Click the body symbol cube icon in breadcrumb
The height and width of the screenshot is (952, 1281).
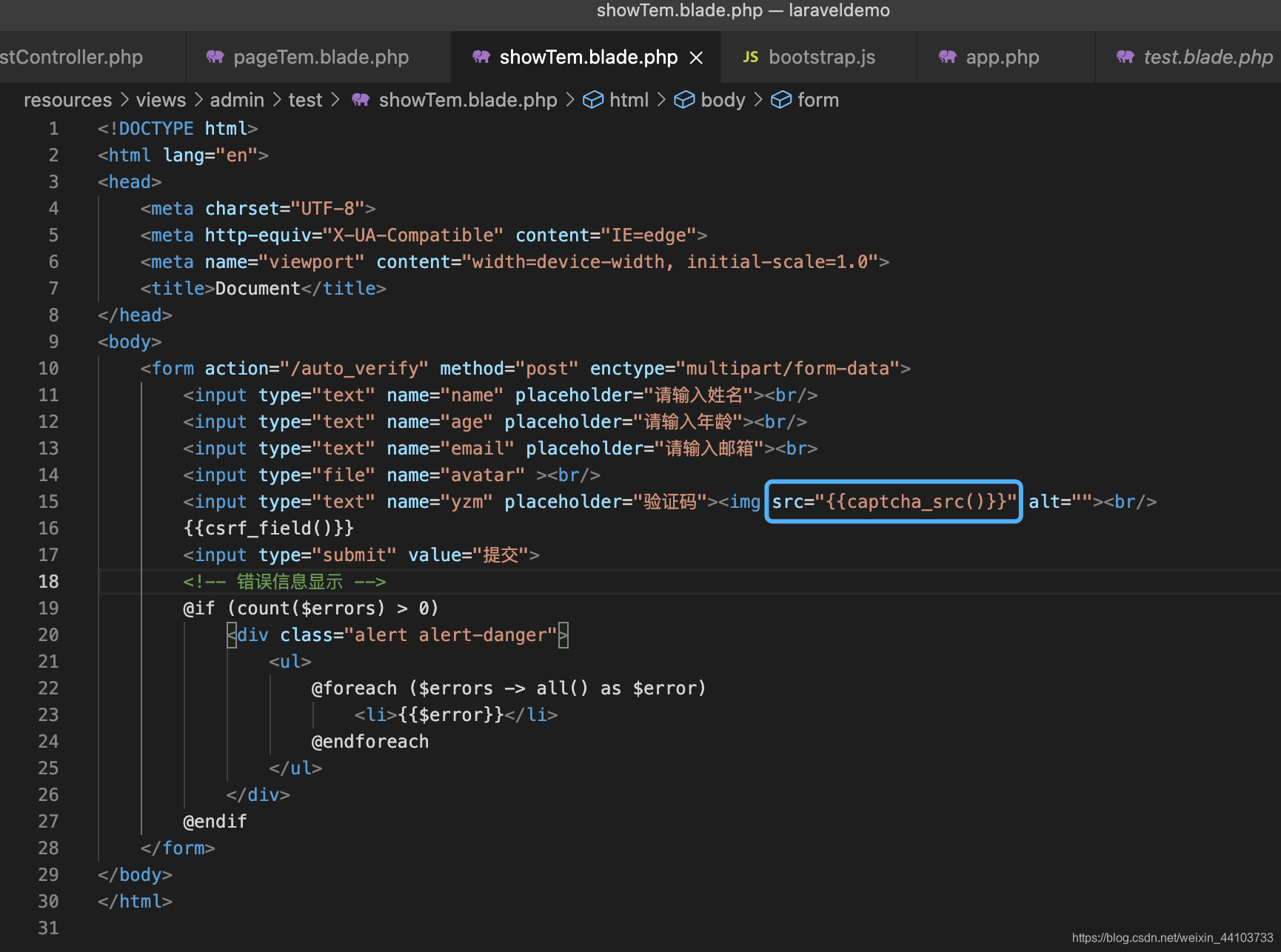684,100
